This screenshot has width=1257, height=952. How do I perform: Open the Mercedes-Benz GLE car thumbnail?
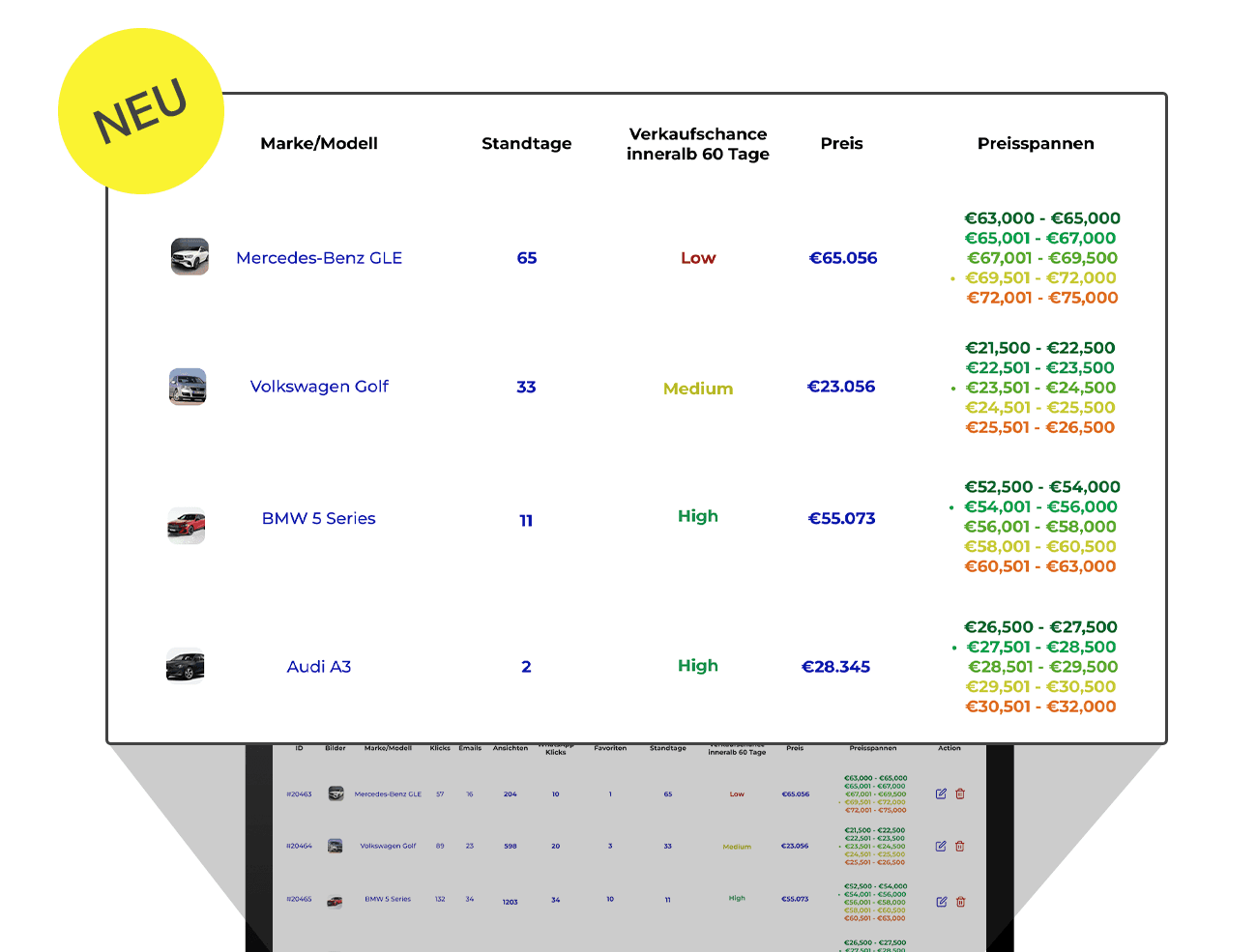coord(190,257)
